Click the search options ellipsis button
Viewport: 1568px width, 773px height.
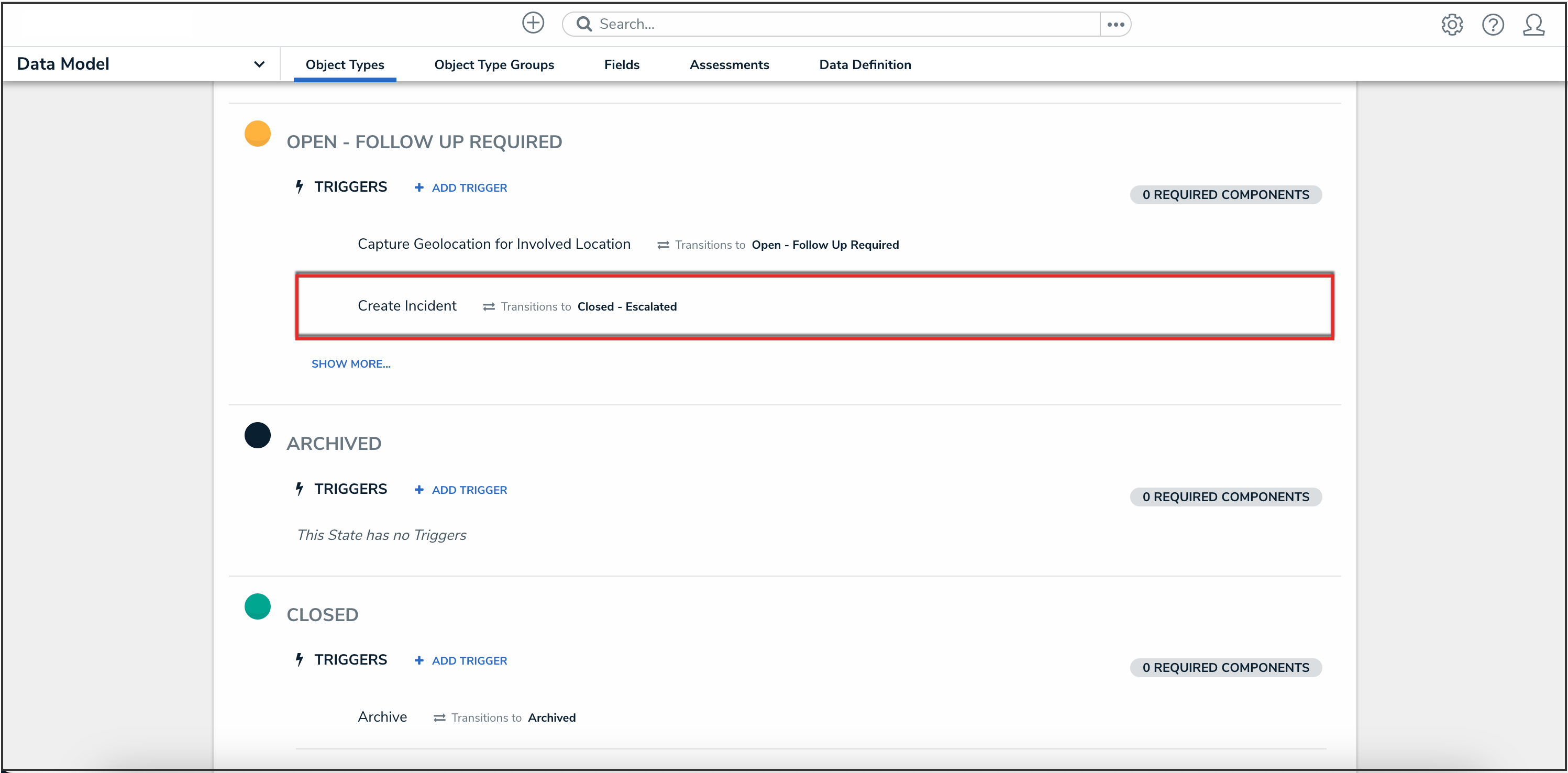tap(1115, 24)
